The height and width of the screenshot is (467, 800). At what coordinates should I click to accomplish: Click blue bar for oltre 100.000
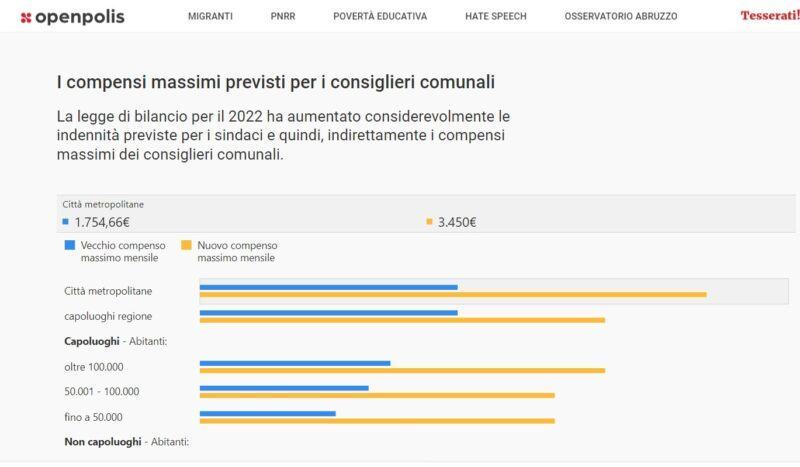tap(295, 362)
